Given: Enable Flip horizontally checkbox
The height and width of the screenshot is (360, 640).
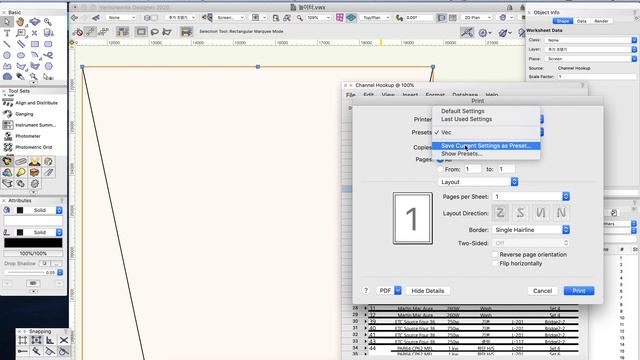Looking at the screenshot, I should pos(495,263).
